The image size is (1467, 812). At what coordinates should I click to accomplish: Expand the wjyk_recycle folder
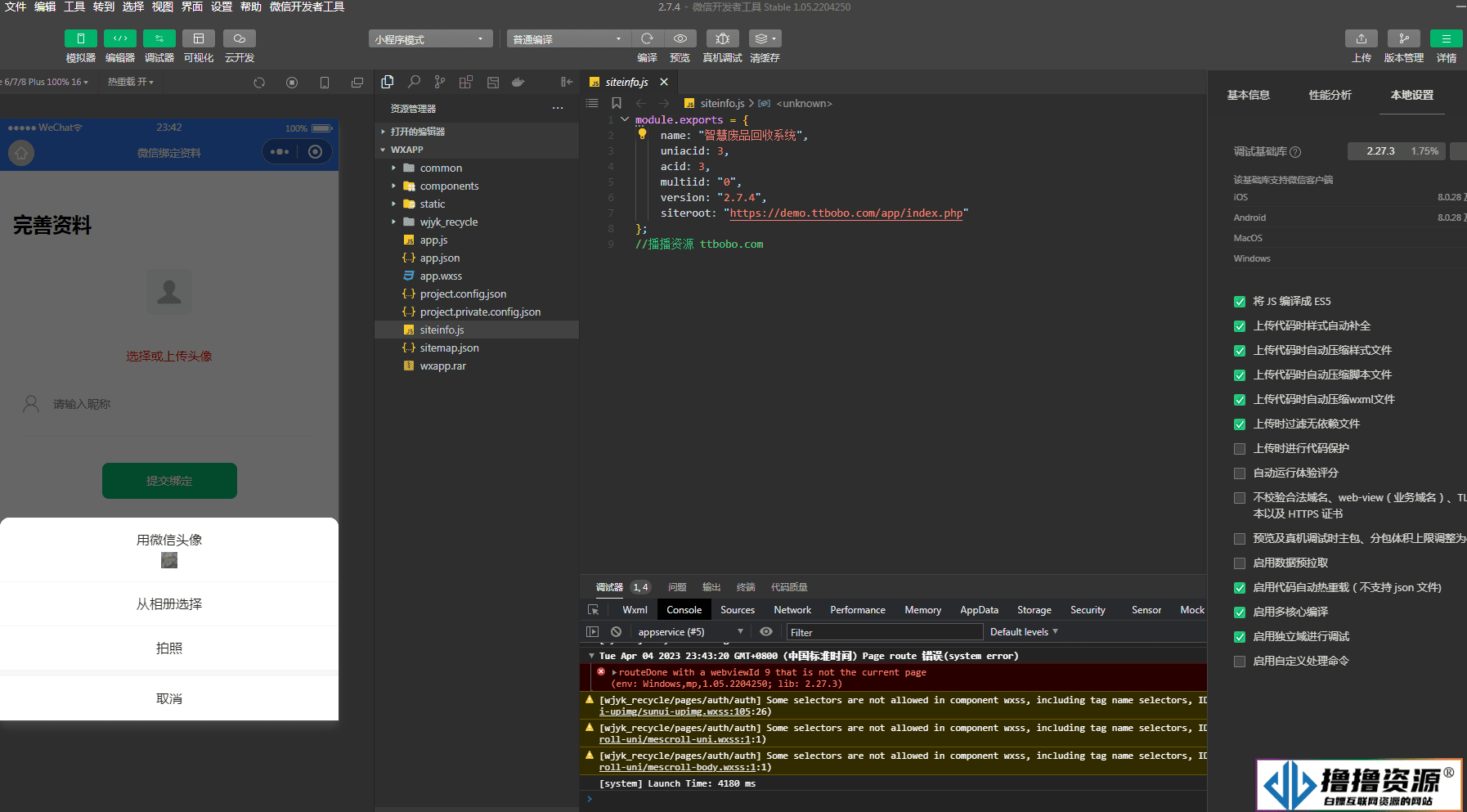[477, 222]
